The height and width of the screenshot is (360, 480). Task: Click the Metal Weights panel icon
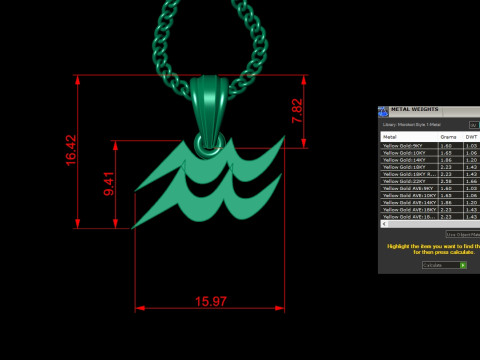click(x=383, y=112)
